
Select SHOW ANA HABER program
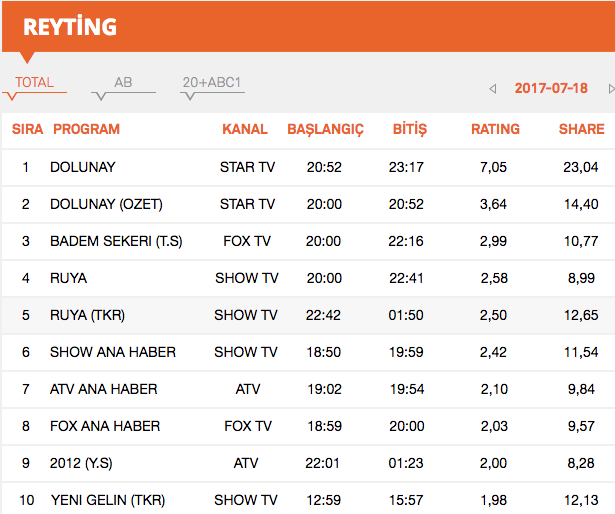point(112,352)
